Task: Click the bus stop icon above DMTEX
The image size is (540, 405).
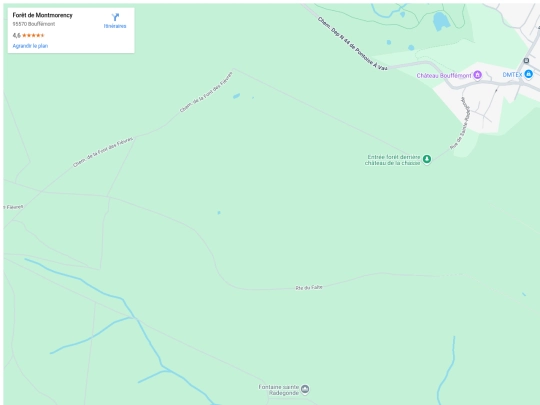Action: point(526,61)
